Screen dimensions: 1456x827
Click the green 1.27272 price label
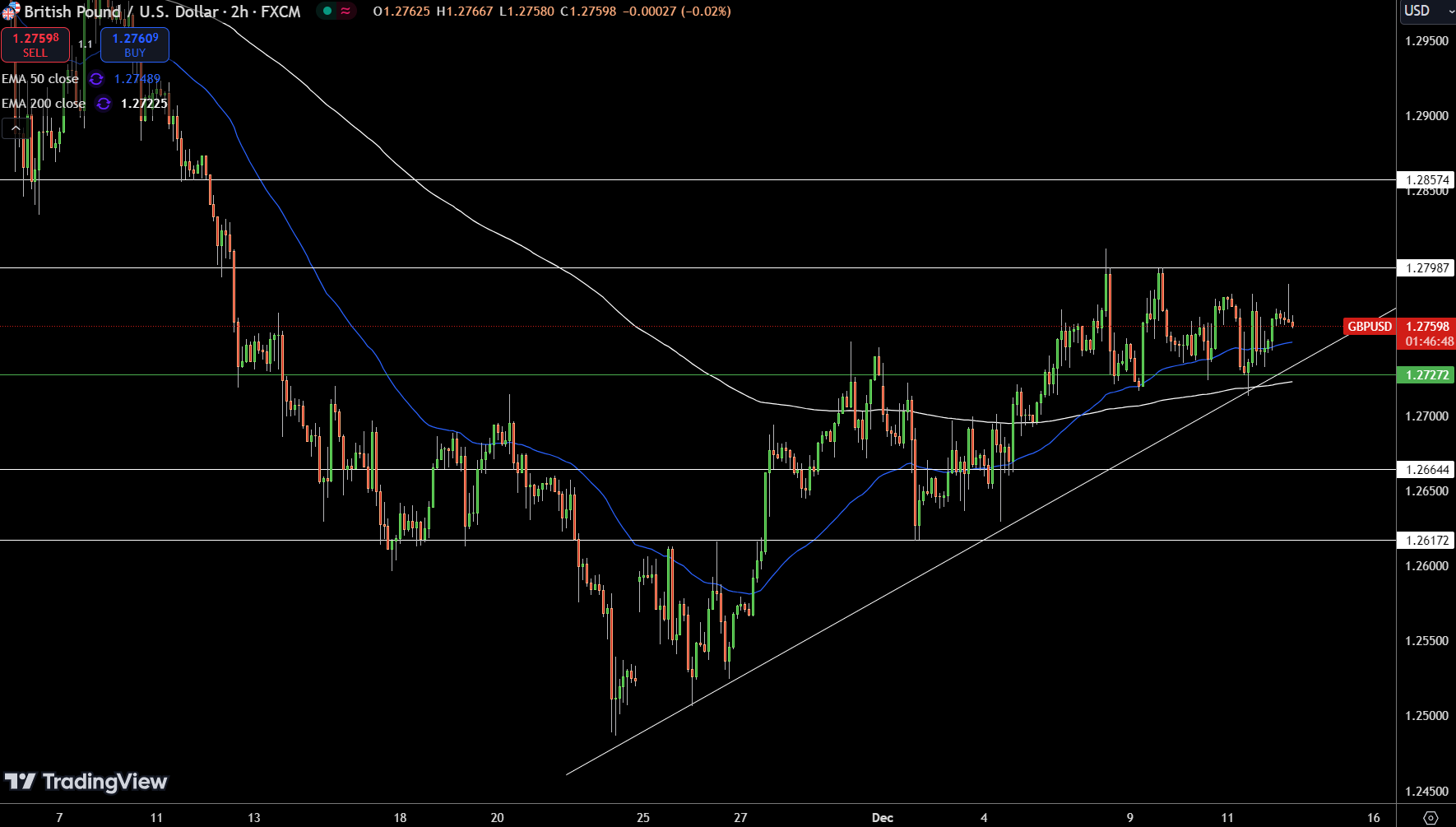(x=1426, y=374)
